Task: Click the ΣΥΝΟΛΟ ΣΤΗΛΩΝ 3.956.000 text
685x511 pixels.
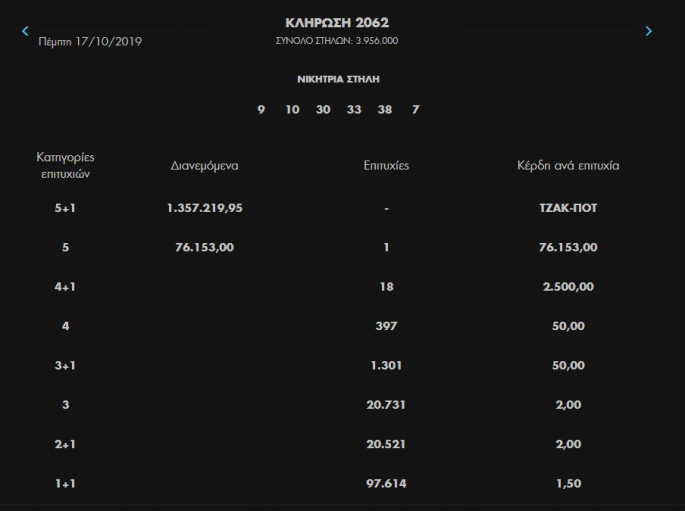Action: click(x=337, y=41)
